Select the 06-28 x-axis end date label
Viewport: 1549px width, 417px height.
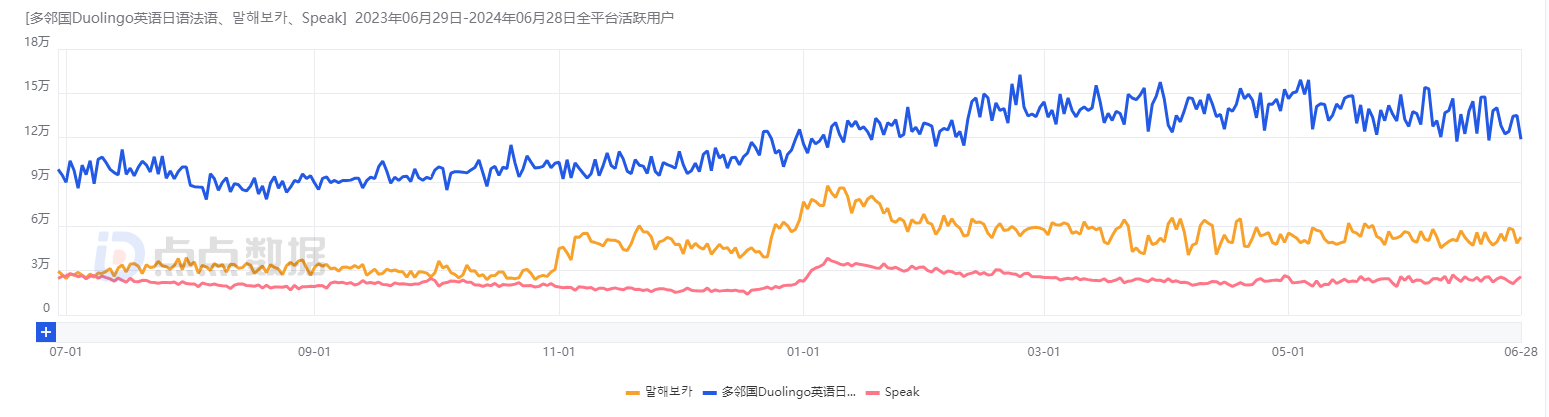coord(1520,352)
